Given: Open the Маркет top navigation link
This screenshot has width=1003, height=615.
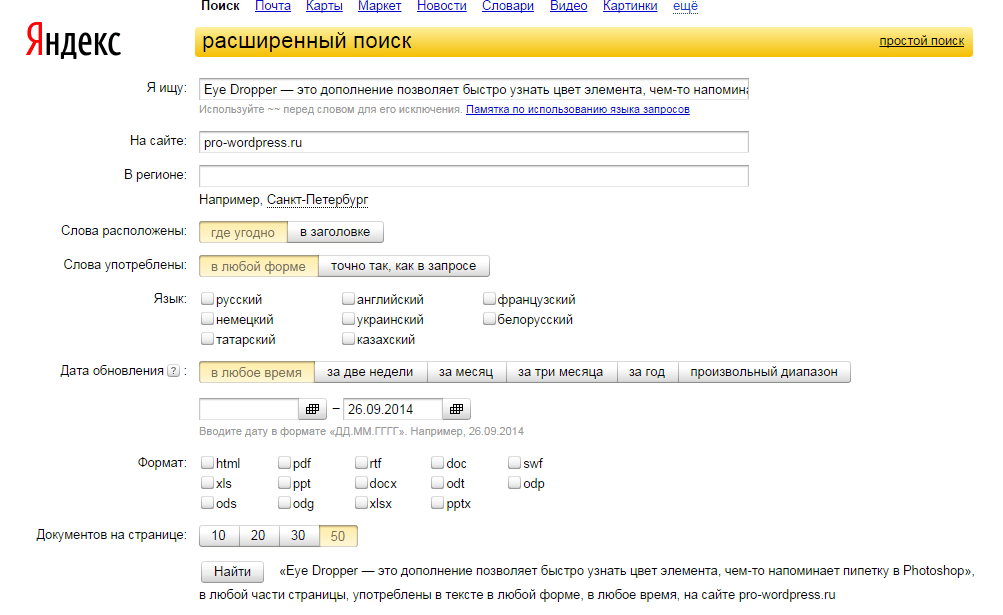Looking at the screenshot, I should (x=379, y=6).
